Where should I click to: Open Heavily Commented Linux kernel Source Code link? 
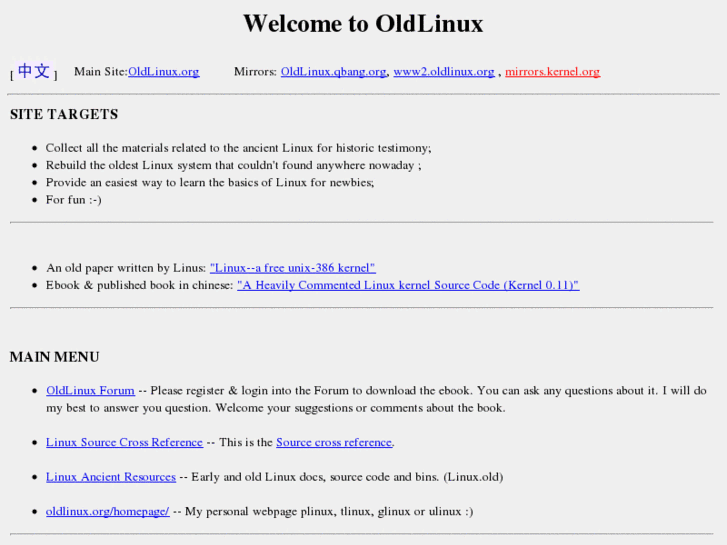[408, 285]
